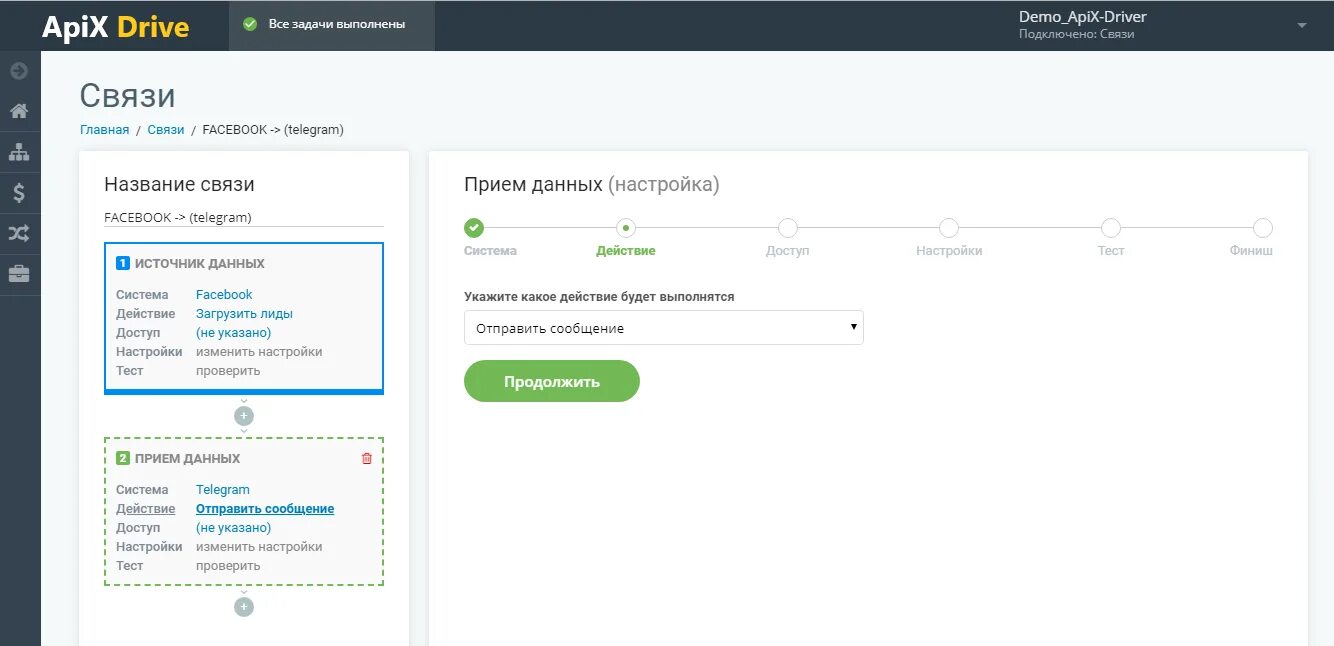Screen dimensions: 1334x646
Task: Click receiver block's проверить text
Action: coord(228,566)
